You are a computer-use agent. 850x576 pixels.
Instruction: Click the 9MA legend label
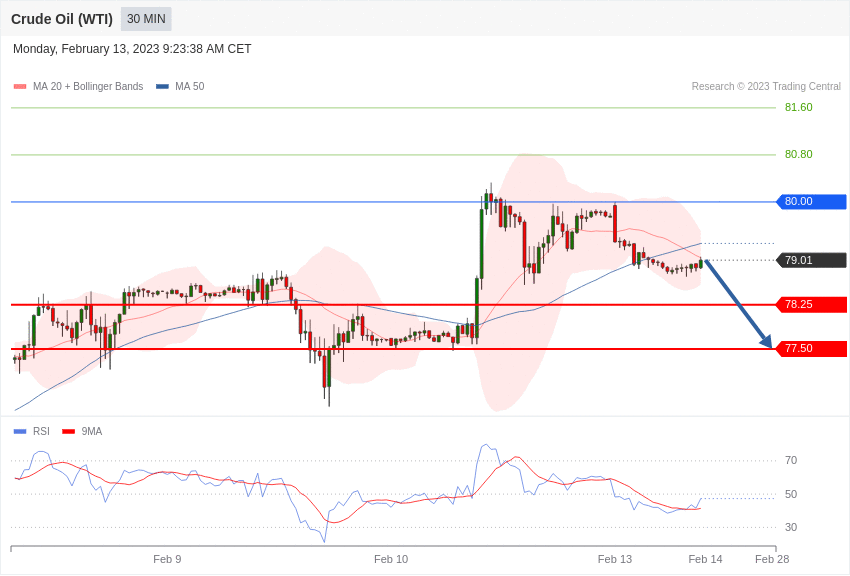[92, 431]
